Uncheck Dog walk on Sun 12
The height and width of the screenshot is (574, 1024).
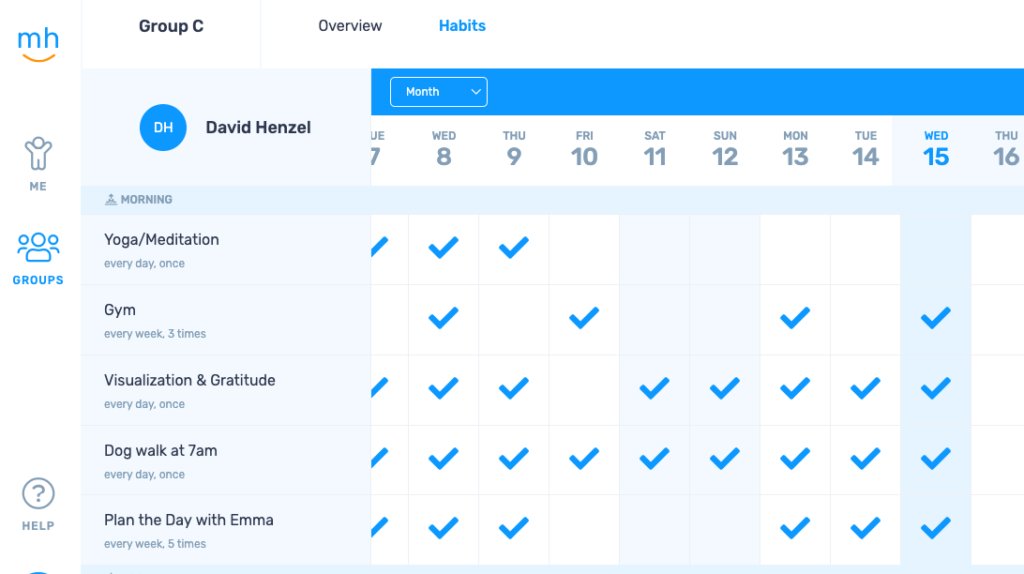pyautogui.click(x=725, y=459)
